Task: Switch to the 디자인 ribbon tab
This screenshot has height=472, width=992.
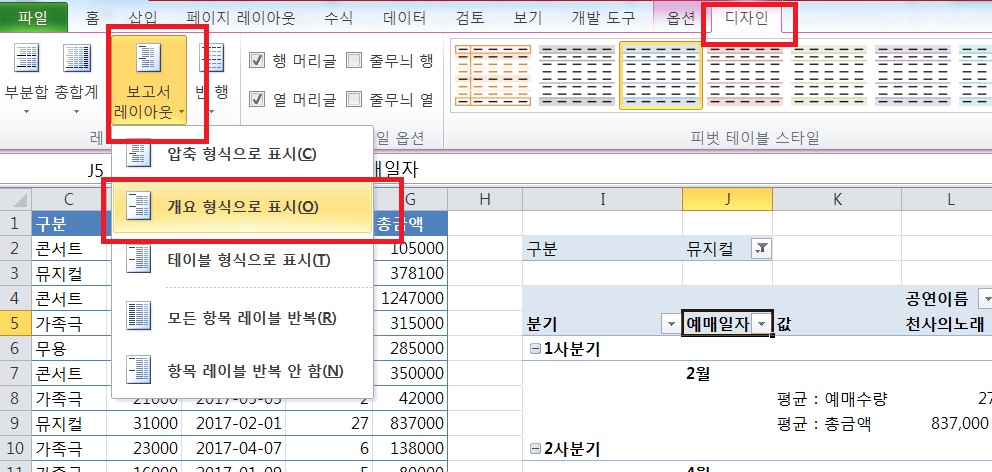Action: click(747, 18)
